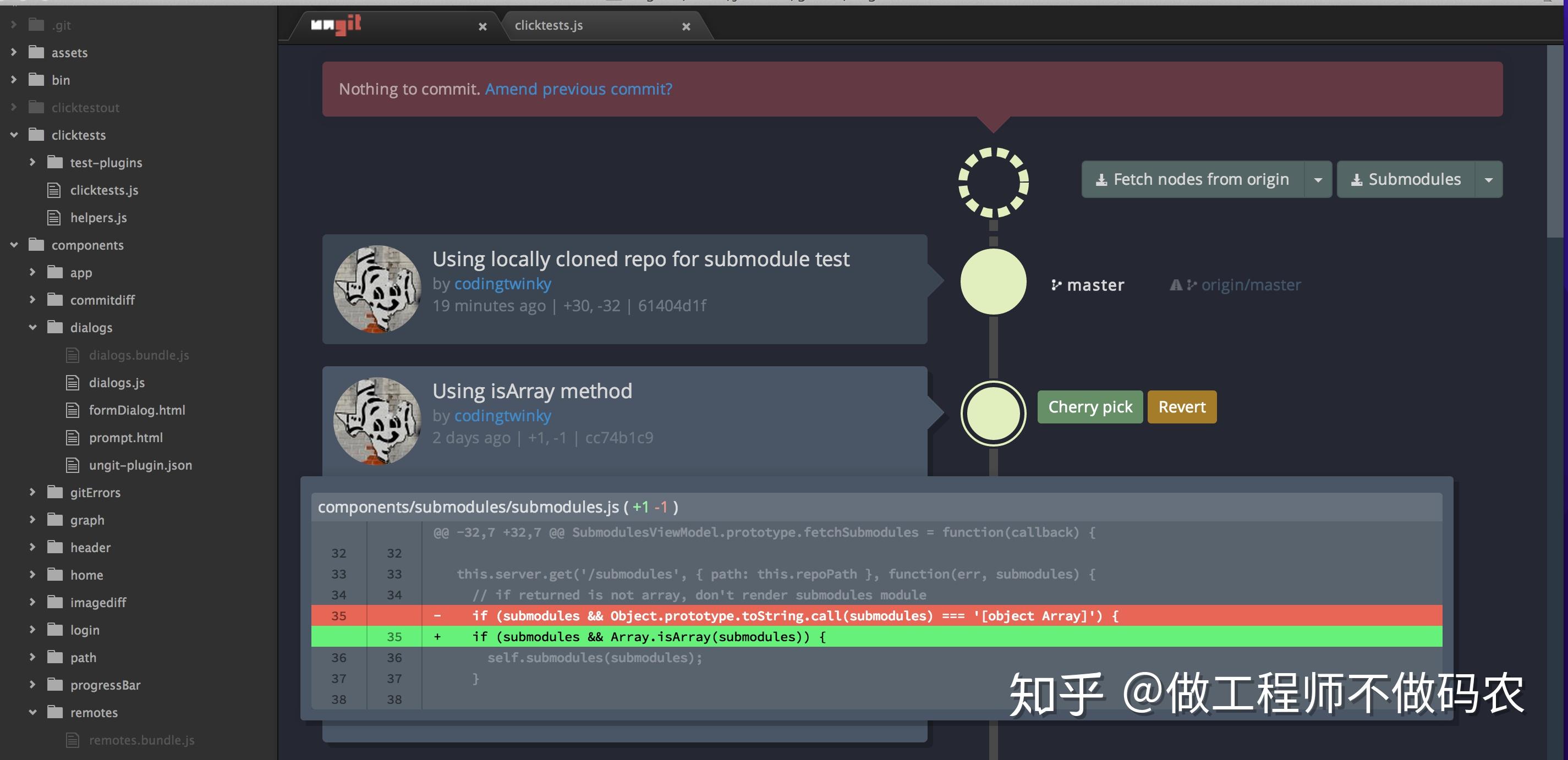
Task: Open the Fetch nodes from origin dropdown arrow
Action: (x=1318, y=179)
